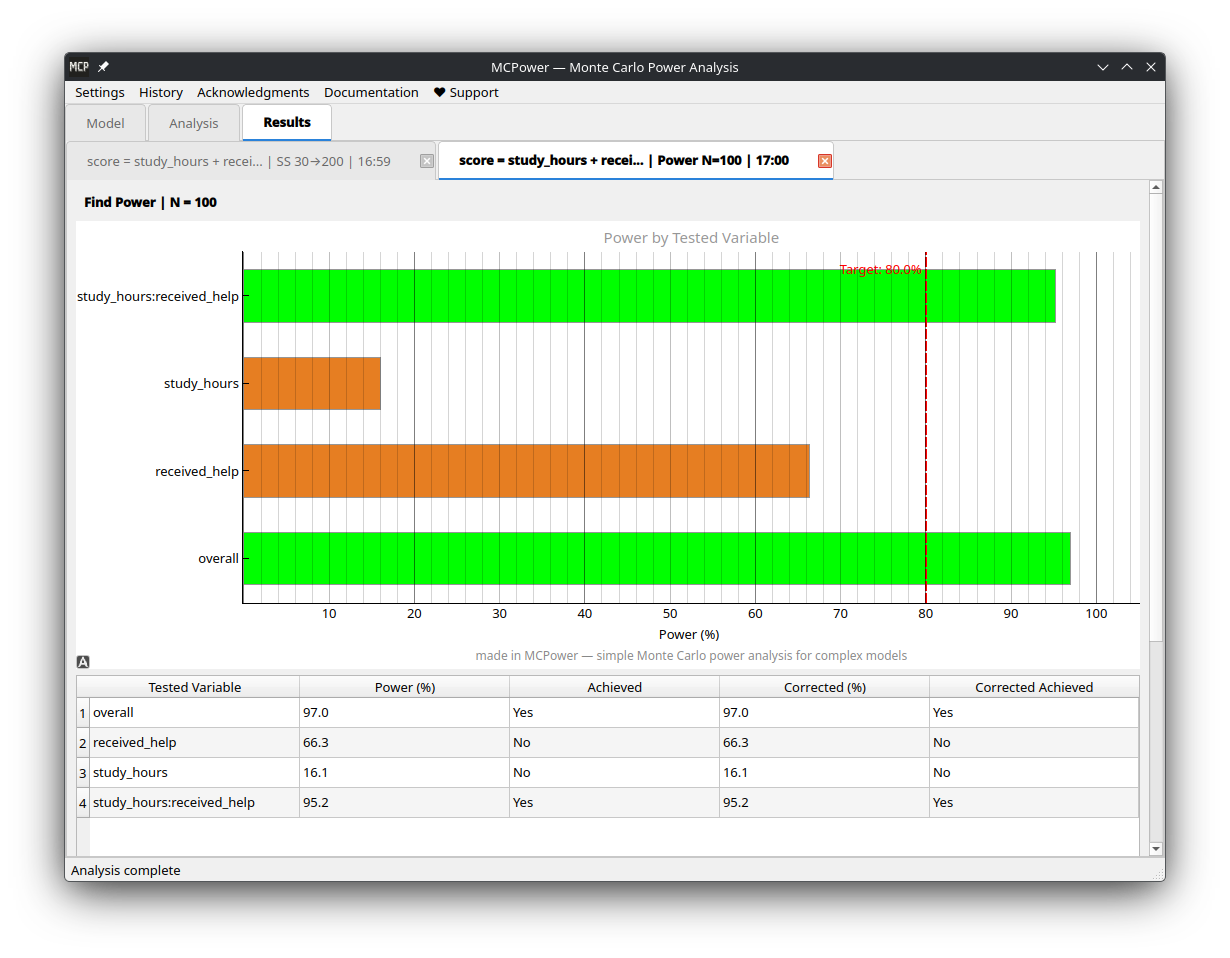Click the green study_hours:received_help bar
Viewport: 1230px width, 958px height.
point(650,295)
